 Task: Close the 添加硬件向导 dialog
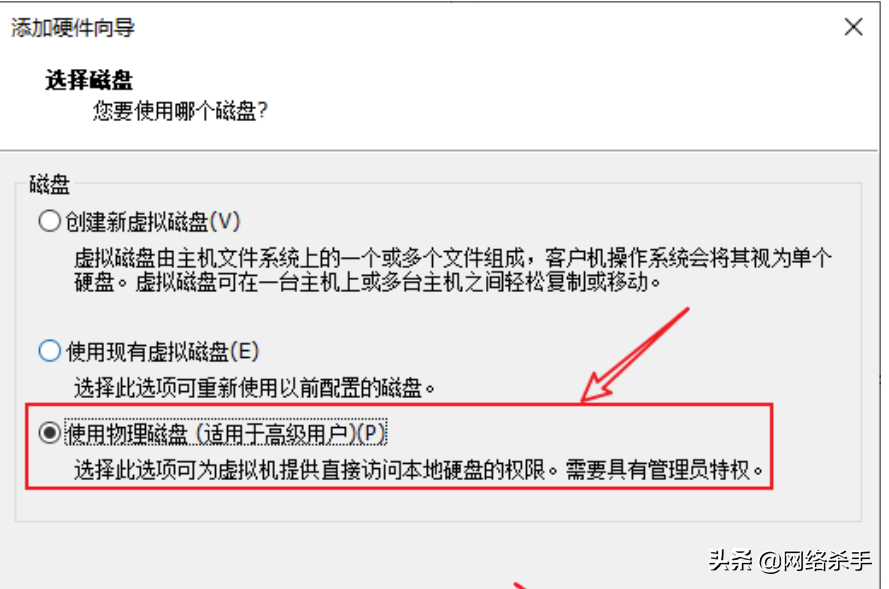click(x=853, y=27)
